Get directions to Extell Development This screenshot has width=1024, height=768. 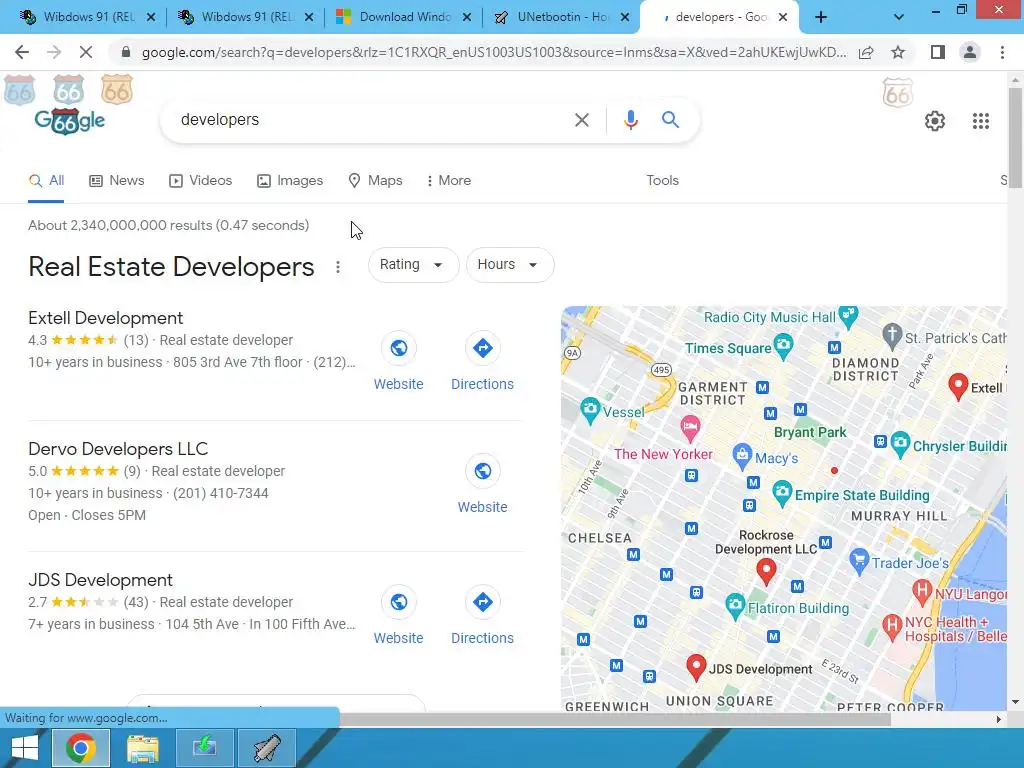483,348
